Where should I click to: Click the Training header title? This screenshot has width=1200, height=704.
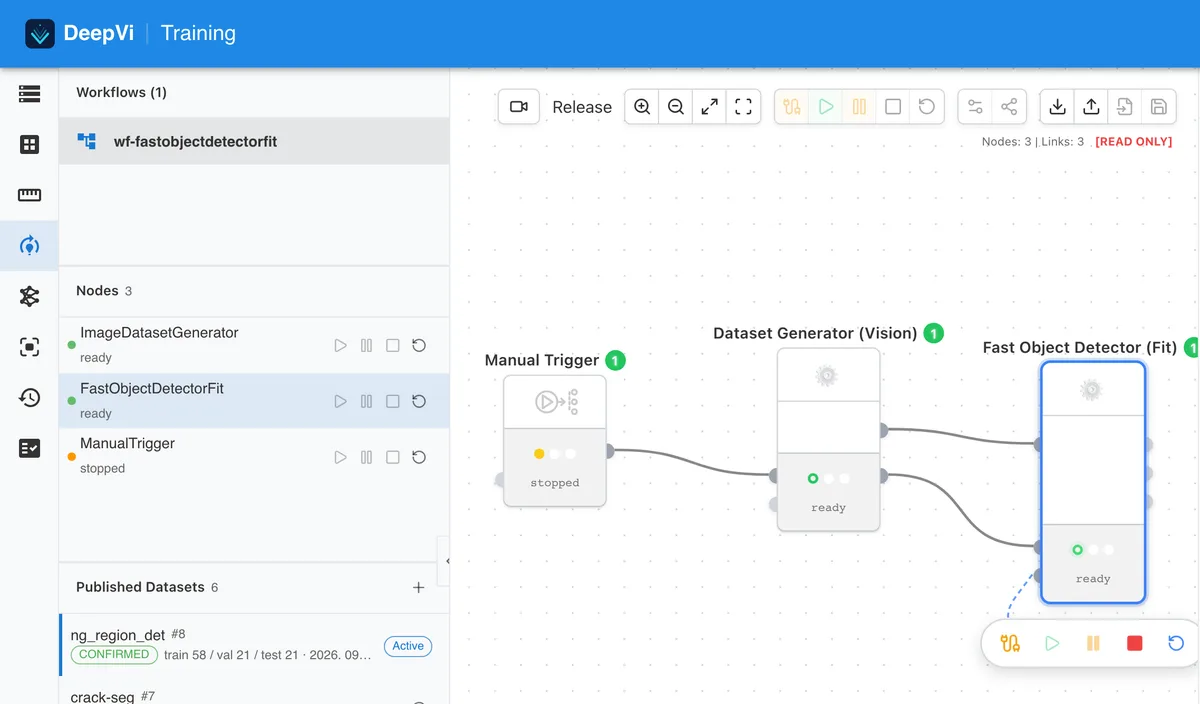coord(198,33)
